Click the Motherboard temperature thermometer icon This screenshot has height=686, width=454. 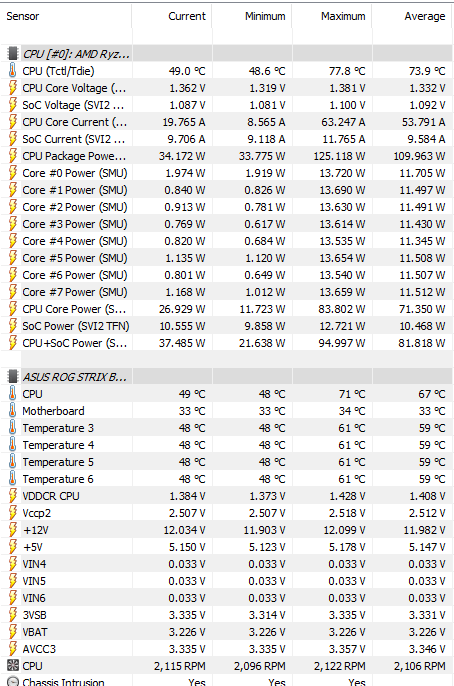(x=13, y=410)
